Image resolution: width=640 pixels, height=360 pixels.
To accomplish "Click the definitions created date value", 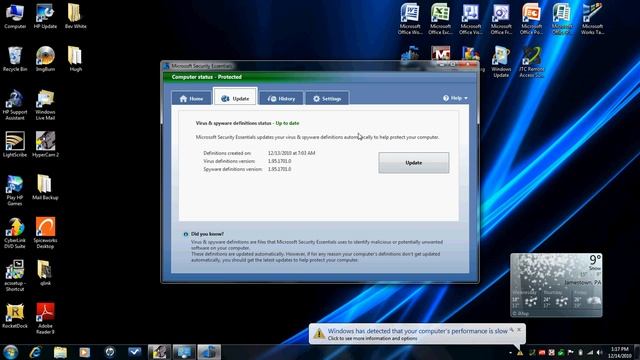I will coord(291,153).
